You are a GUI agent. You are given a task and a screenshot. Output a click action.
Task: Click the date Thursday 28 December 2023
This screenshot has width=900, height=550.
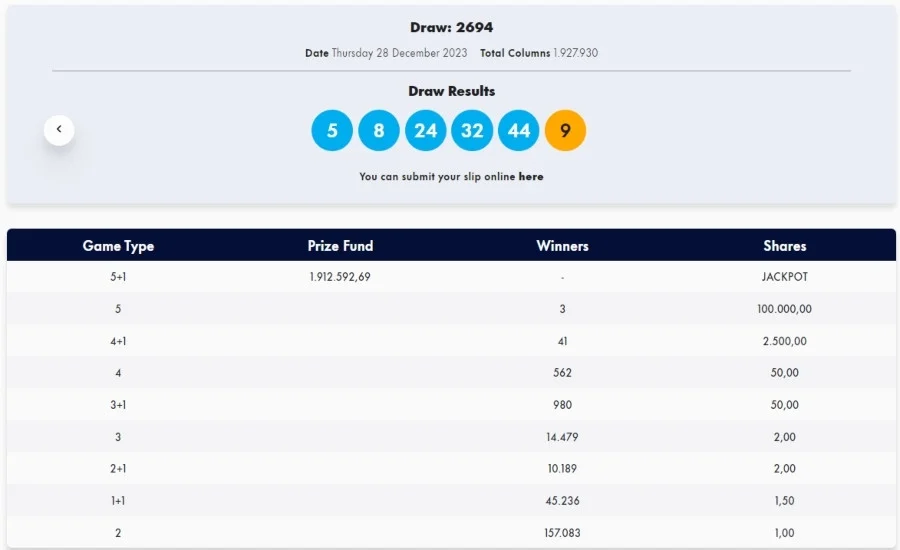(x=399, y=53)
